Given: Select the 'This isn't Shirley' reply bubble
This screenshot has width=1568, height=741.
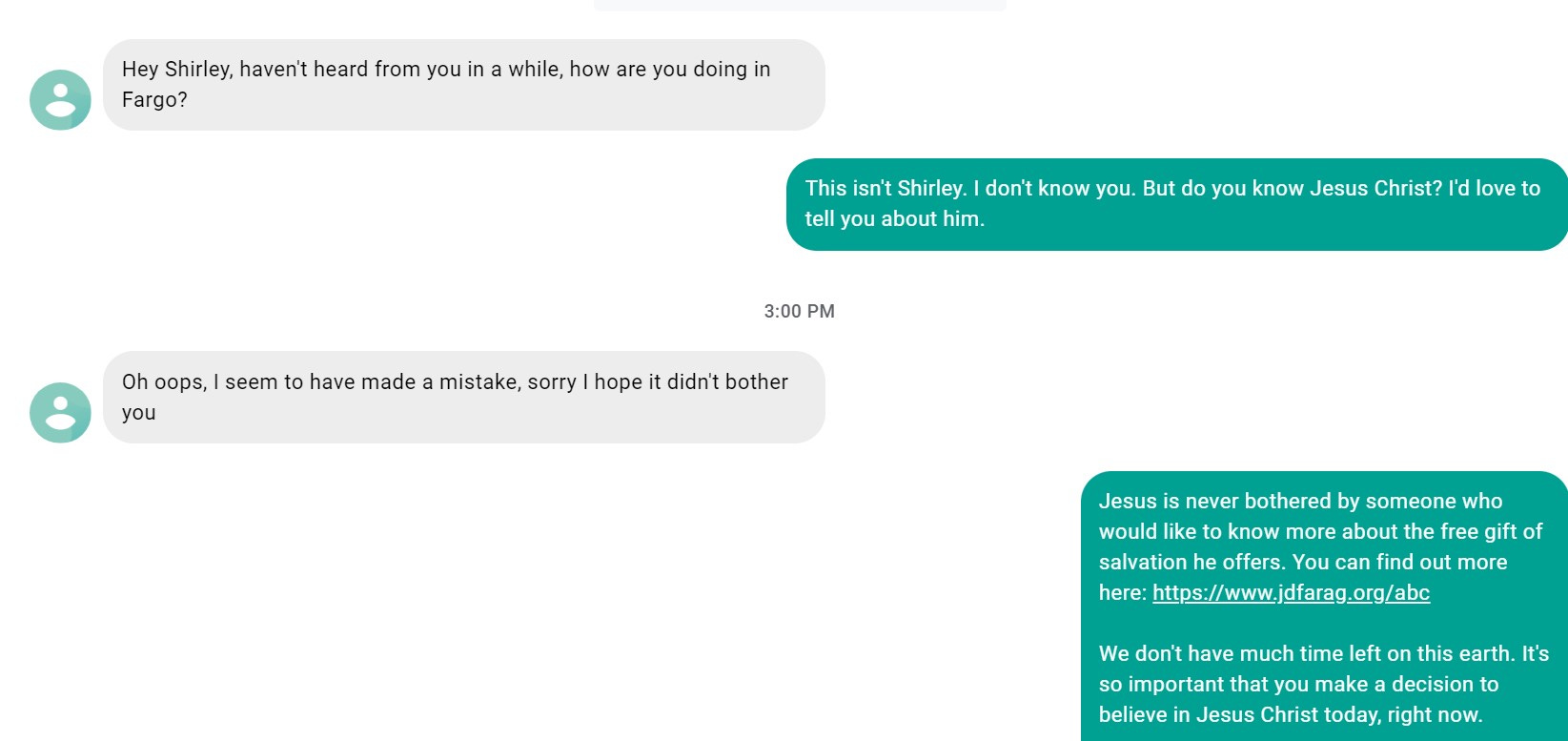Looking at the screenshot, I should 1174,203.
